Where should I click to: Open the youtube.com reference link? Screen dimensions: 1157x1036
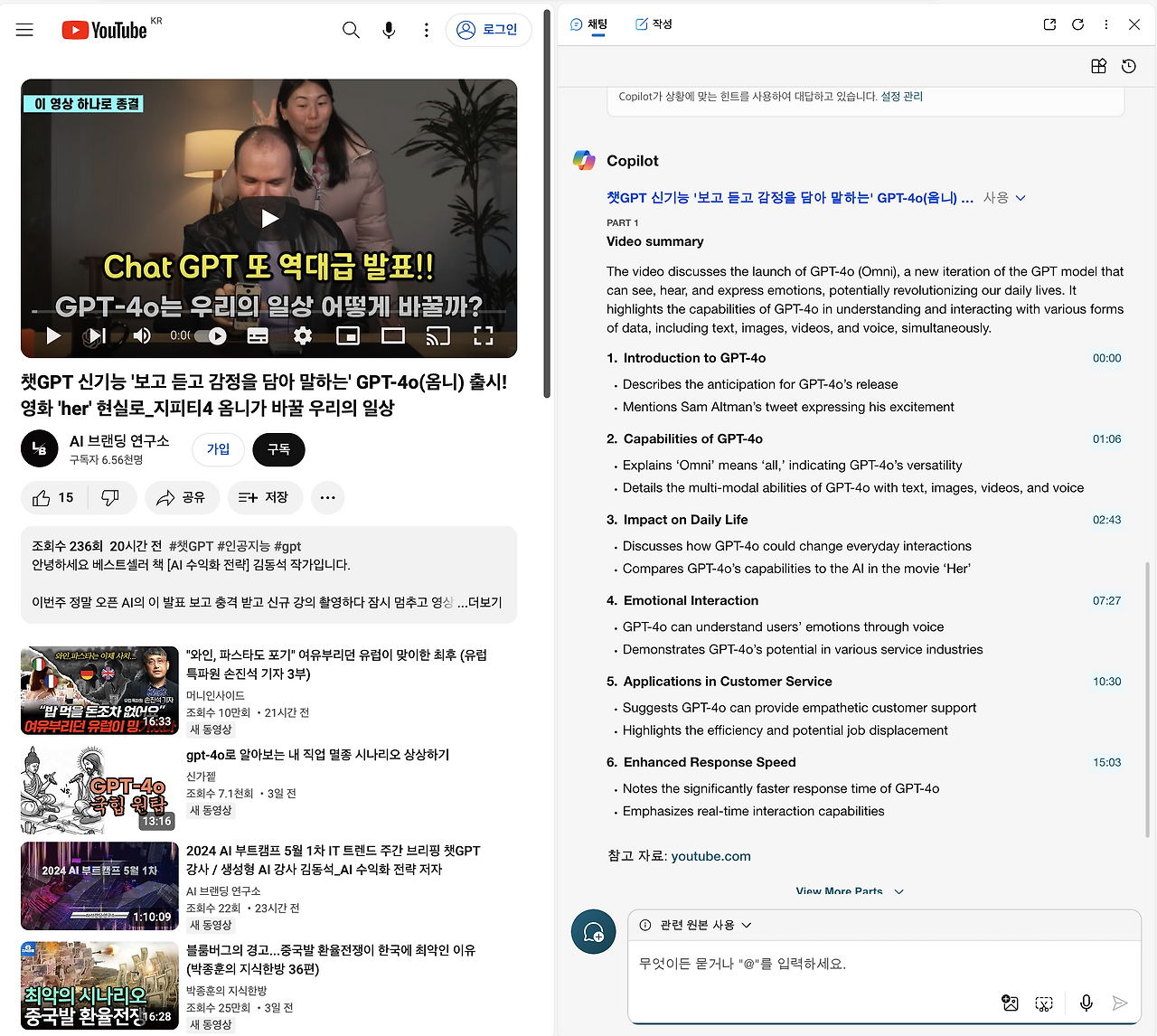(711, 856)
